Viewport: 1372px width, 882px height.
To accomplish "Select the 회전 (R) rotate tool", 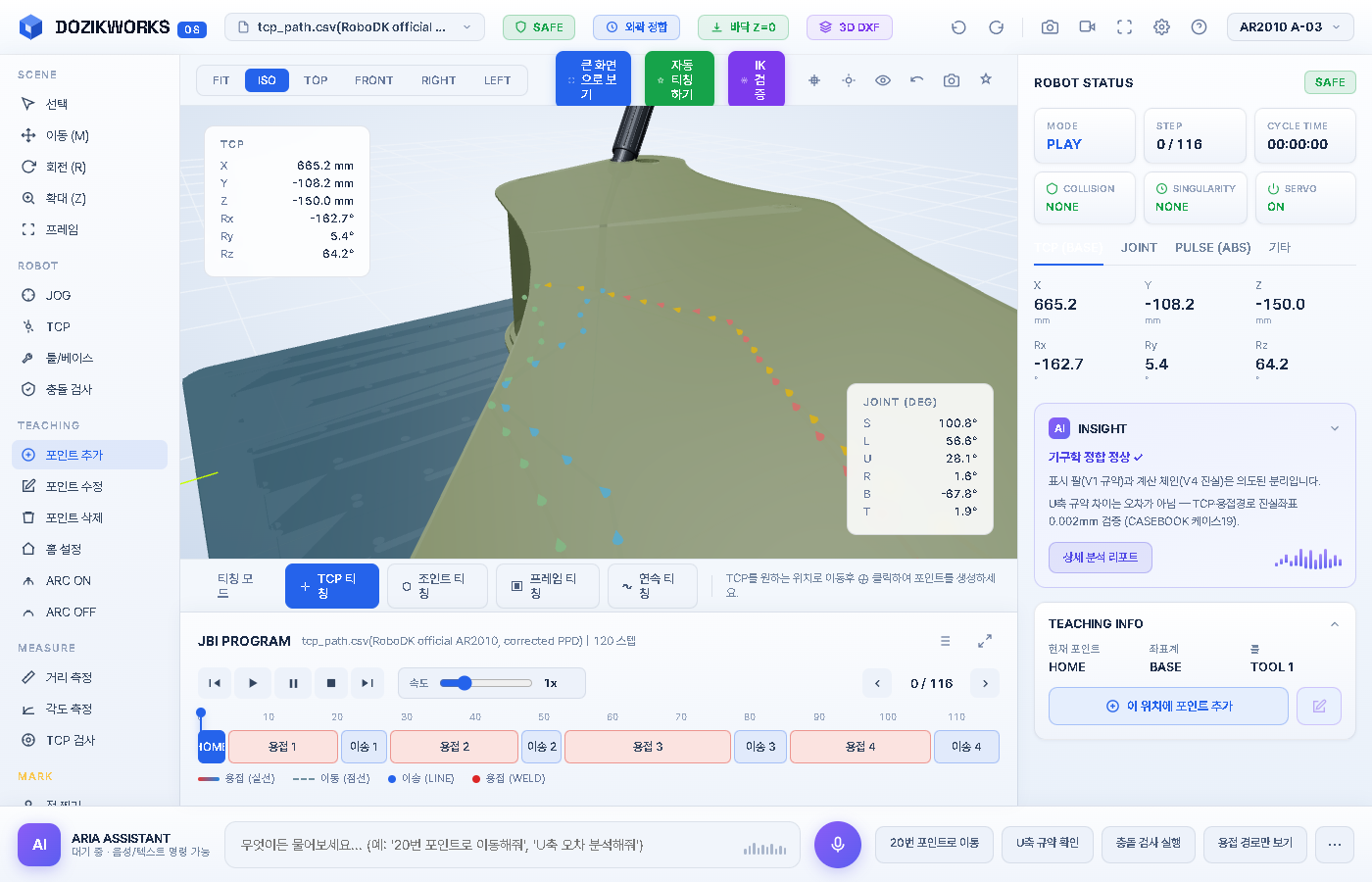I will (89, 167).
